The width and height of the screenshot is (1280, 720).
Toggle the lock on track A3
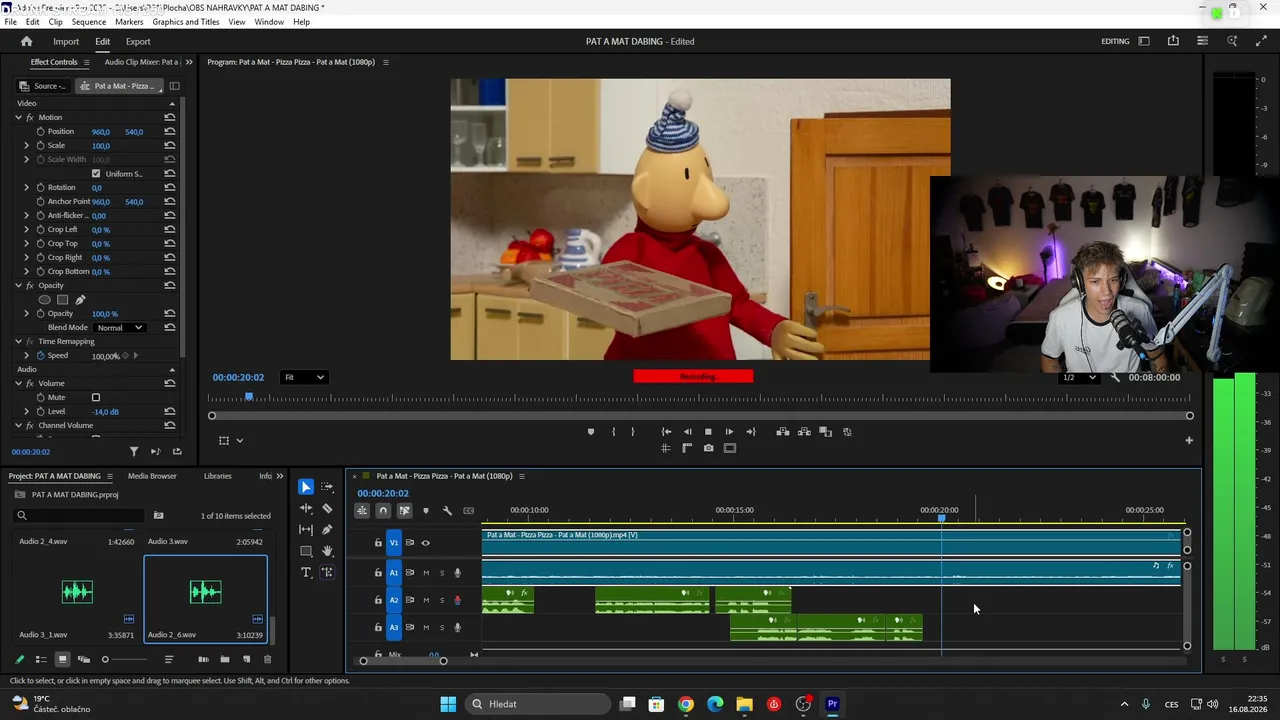378,627
